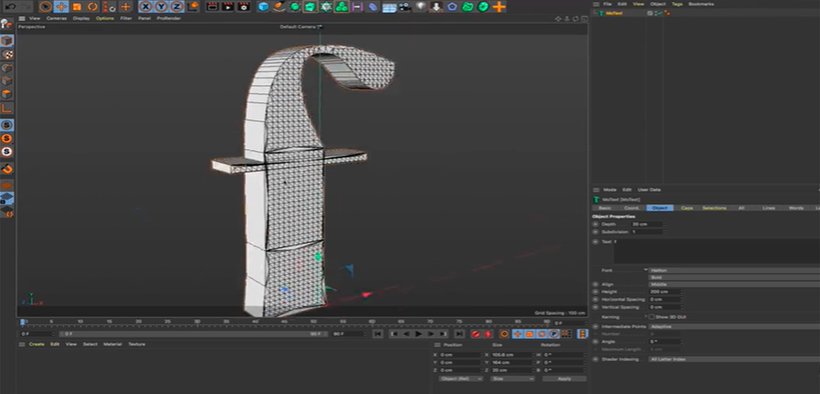This screenshot has width=820, height=394.
Task: Toggle Autokeying red button
Action: point(487,334)
